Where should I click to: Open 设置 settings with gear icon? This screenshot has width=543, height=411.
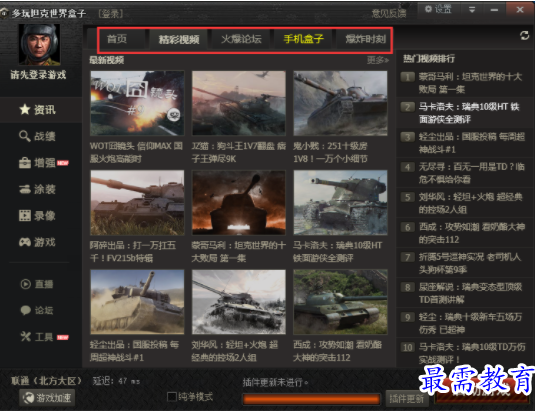click(438, 9)
